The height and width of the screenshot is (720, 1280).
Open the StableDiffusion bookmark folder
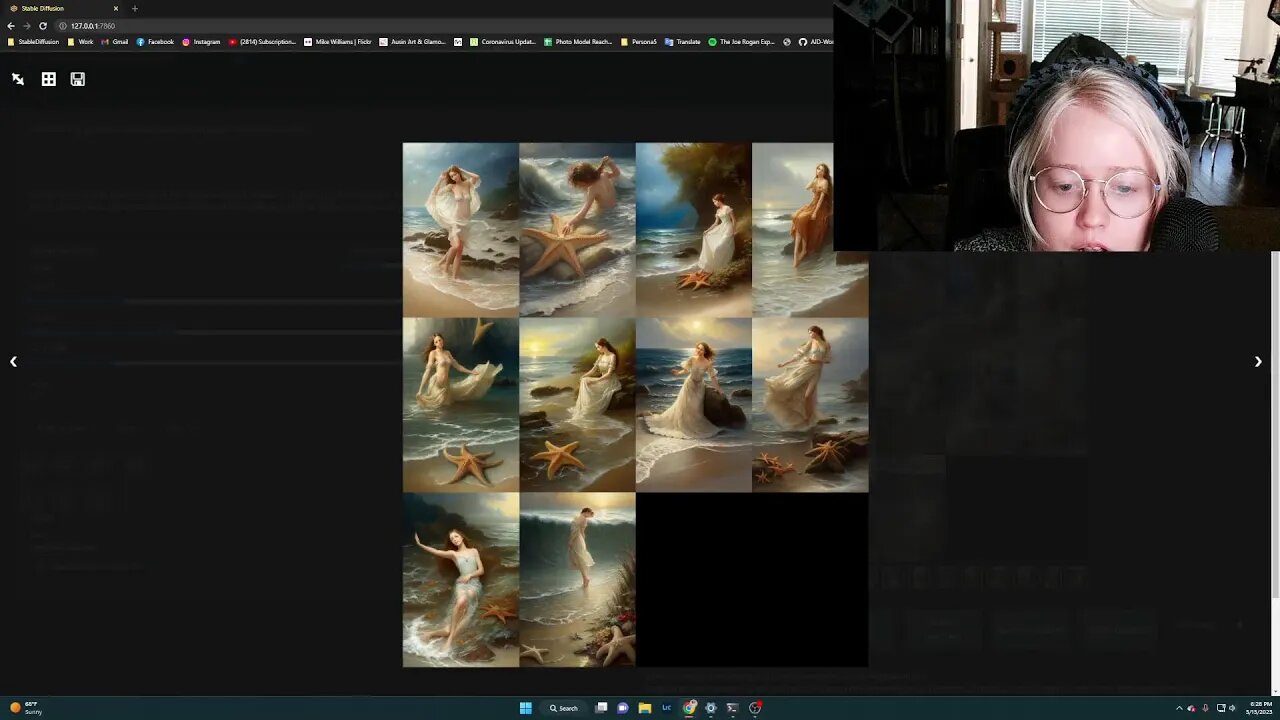tap(33, 42)
